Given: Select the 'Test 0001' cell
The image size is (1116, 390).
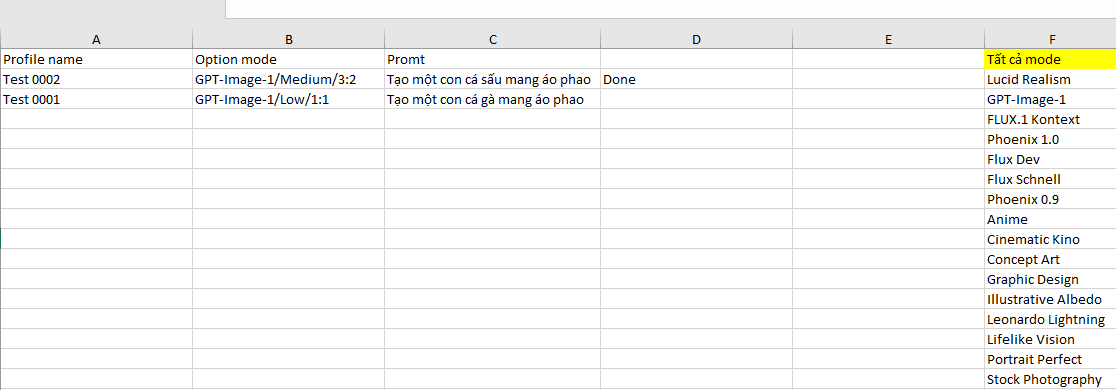Looking at the screenshot, I should tap(96, 100).
